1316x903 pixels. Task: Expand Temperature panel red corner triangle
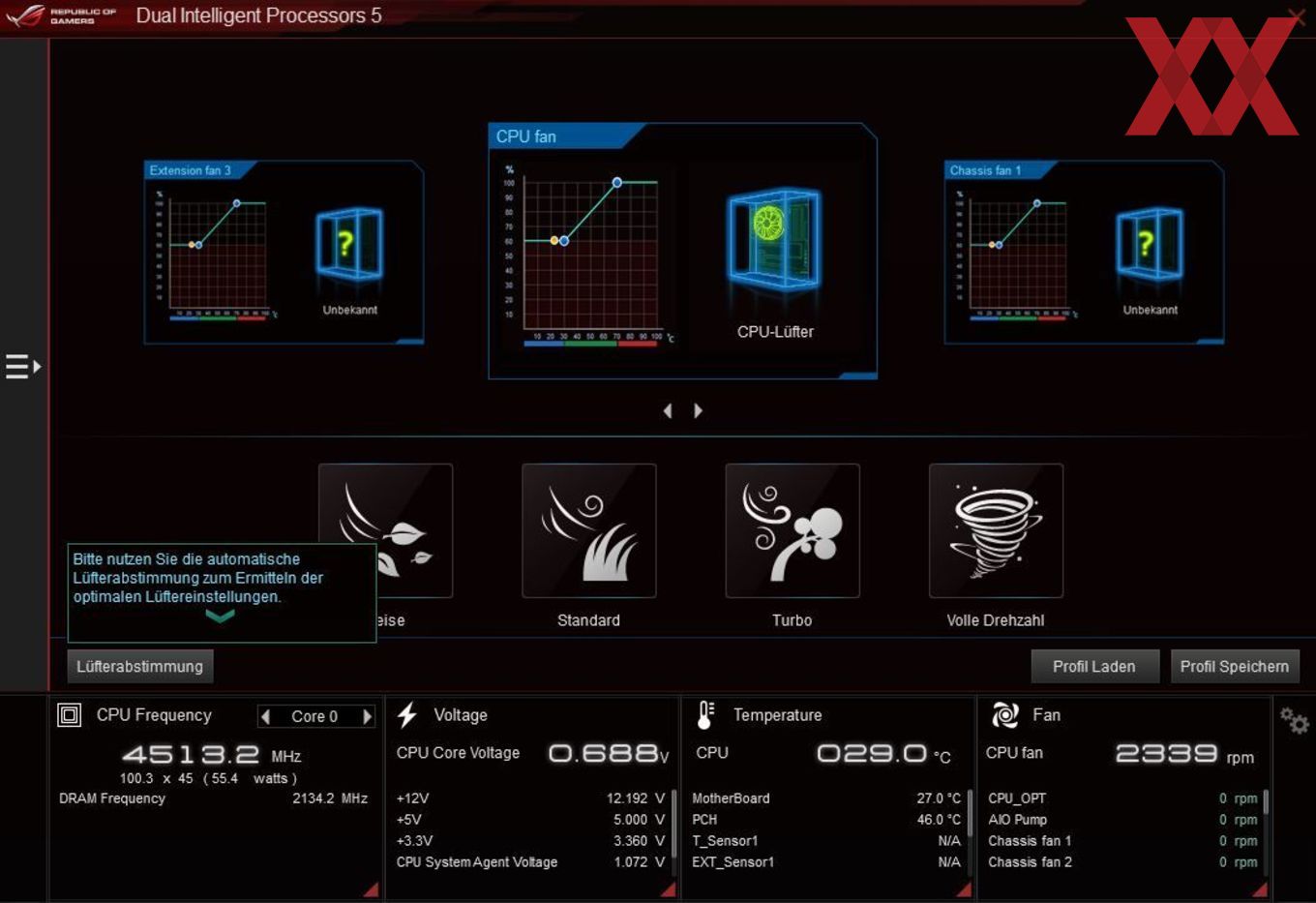(964, 889)
